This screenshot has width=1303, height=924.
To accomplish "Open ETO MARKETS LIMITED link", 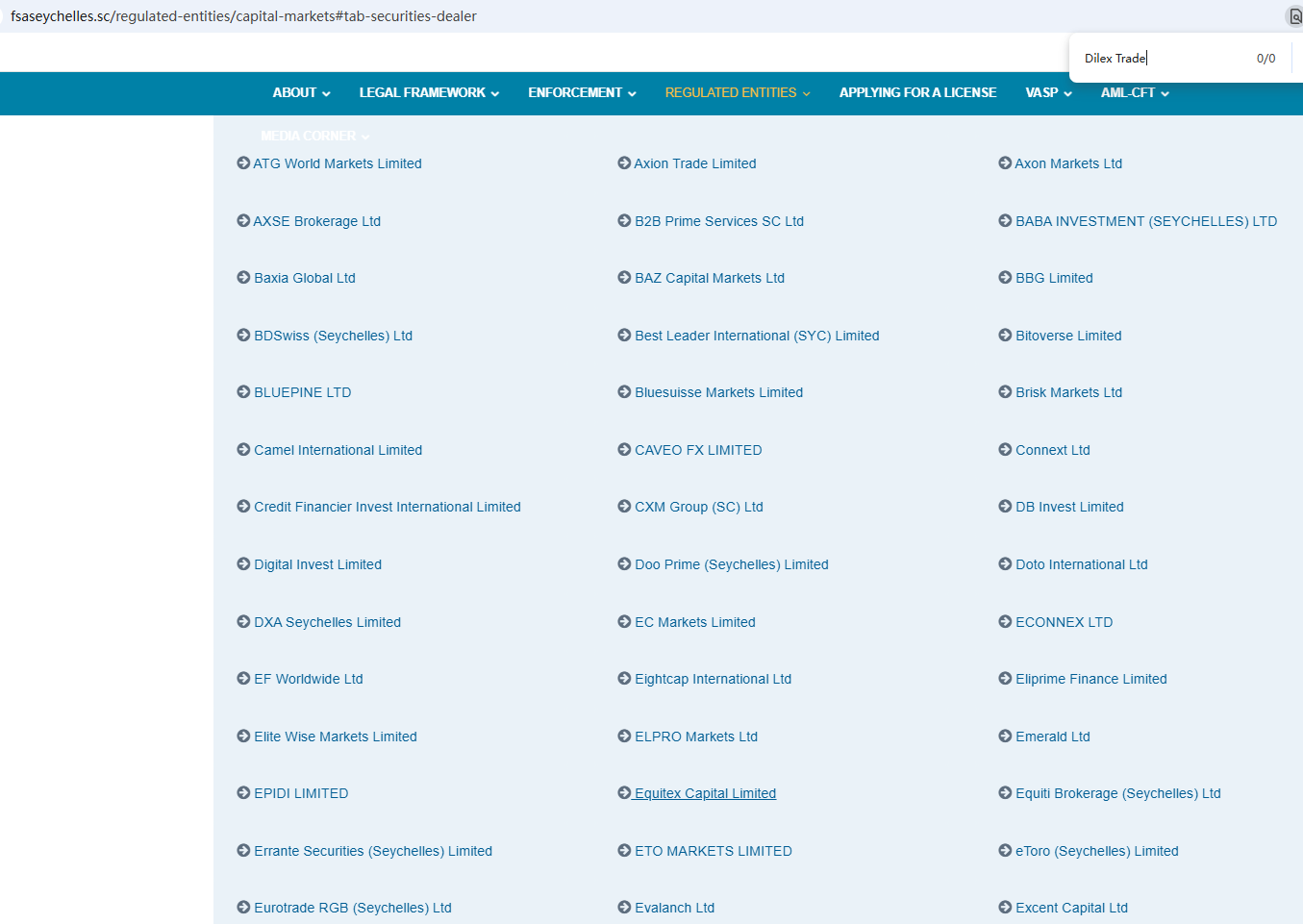I will [x=714, y=851].
